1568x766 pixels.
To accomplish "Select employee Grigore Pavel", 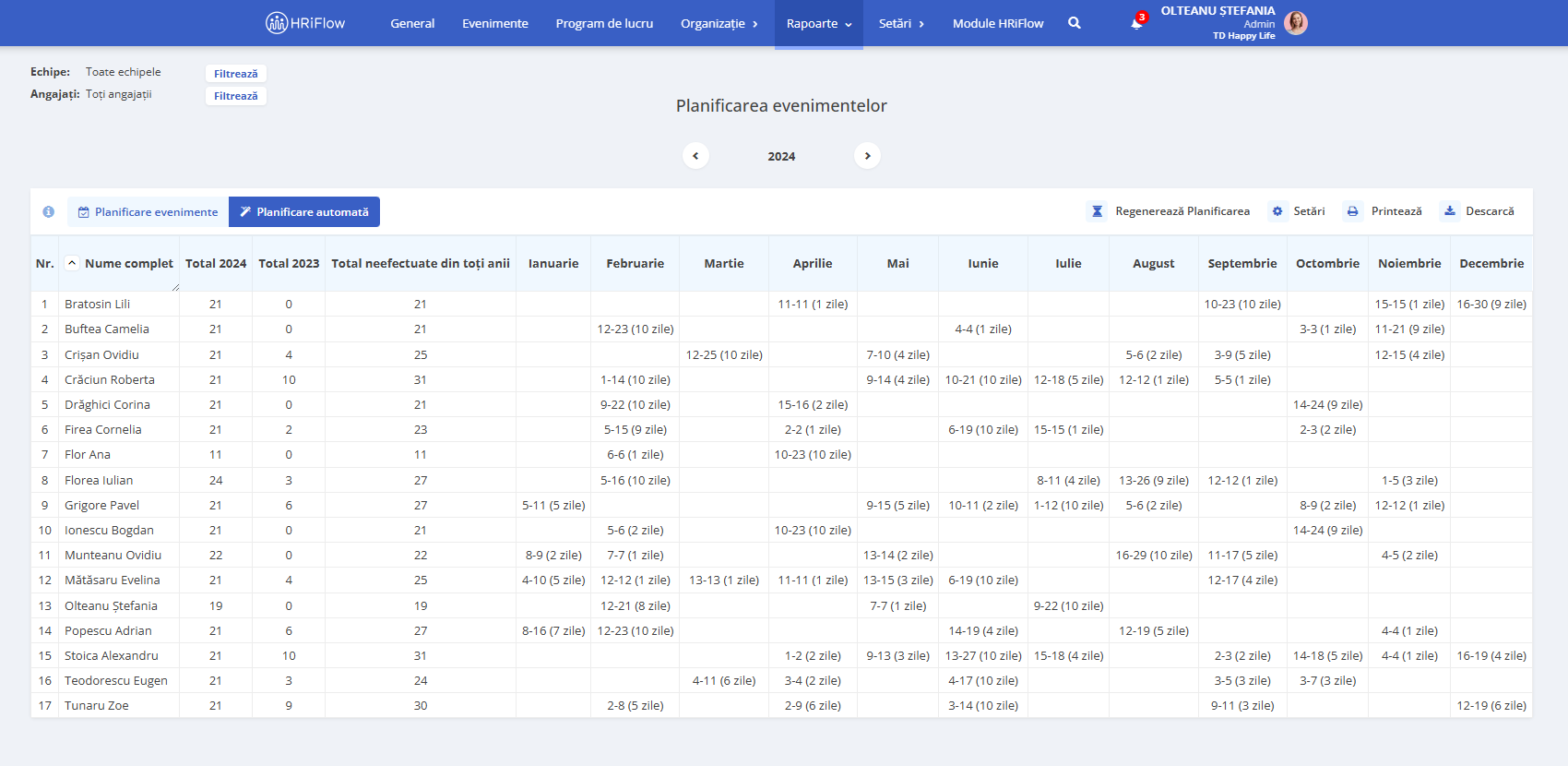I will click(x=102, y=505).
